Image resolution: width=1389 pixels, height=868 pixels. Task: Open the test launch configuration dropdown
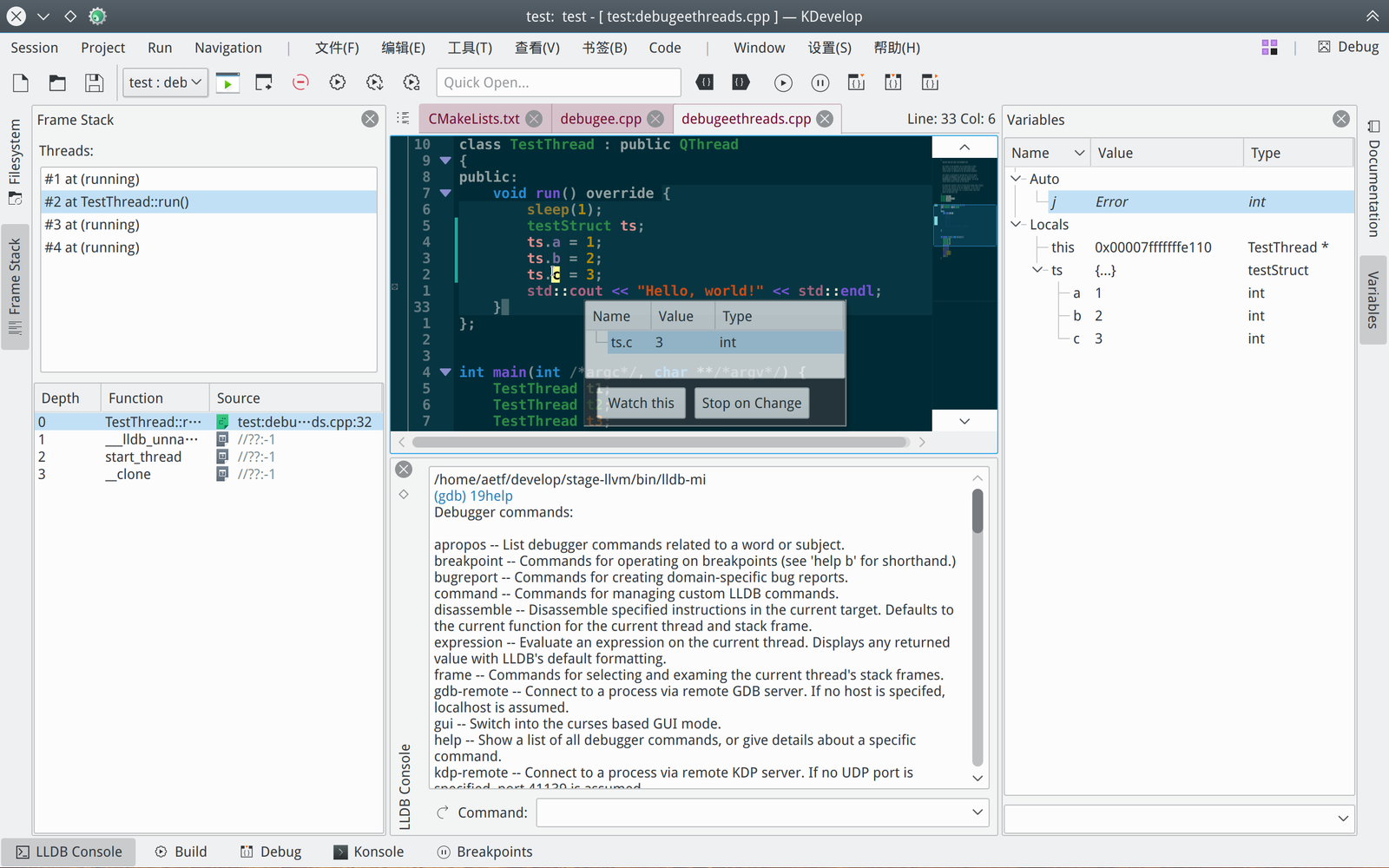pos(165,82)
